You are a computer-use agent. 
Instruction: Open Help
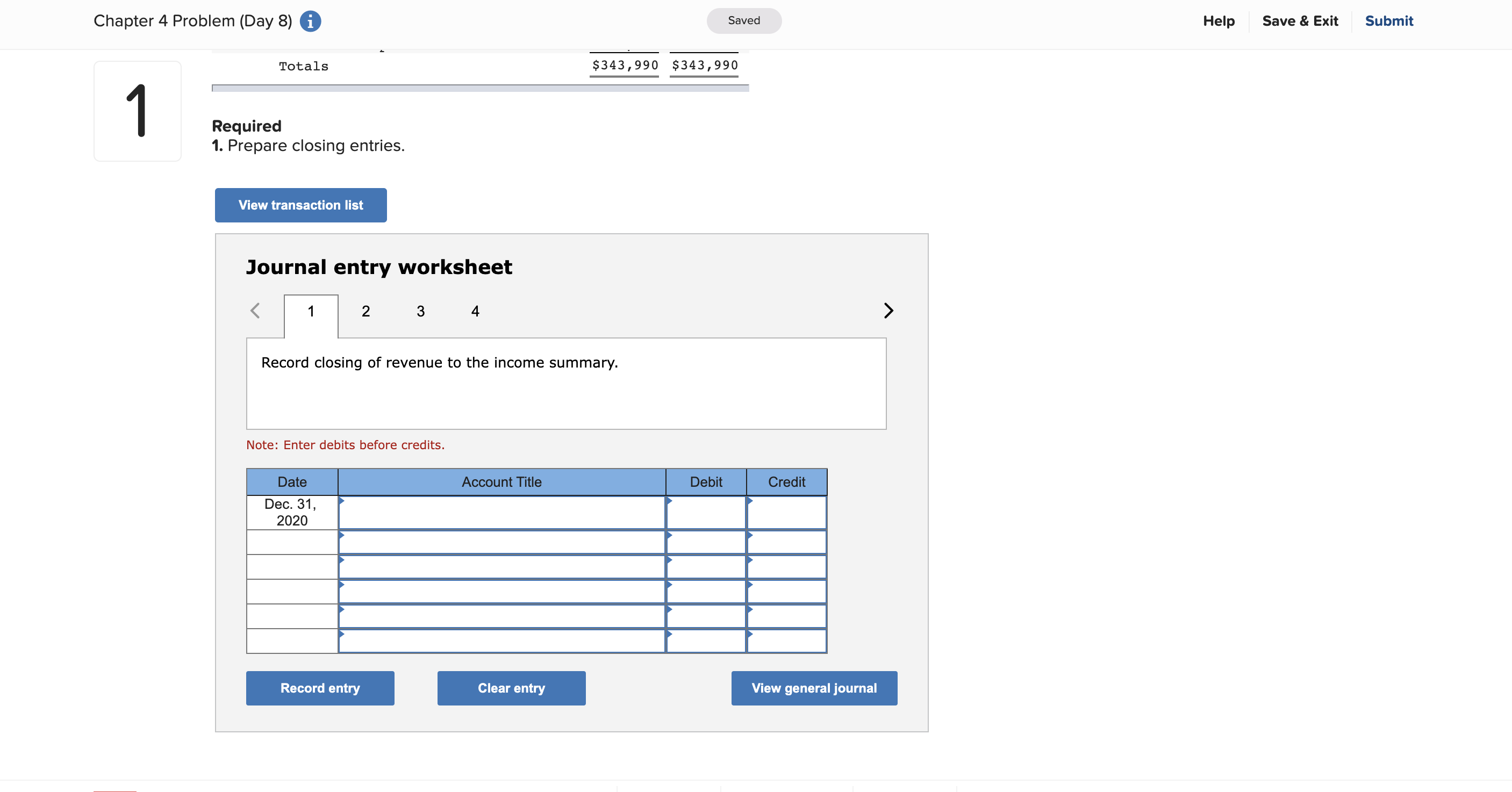pos(1219,20)
